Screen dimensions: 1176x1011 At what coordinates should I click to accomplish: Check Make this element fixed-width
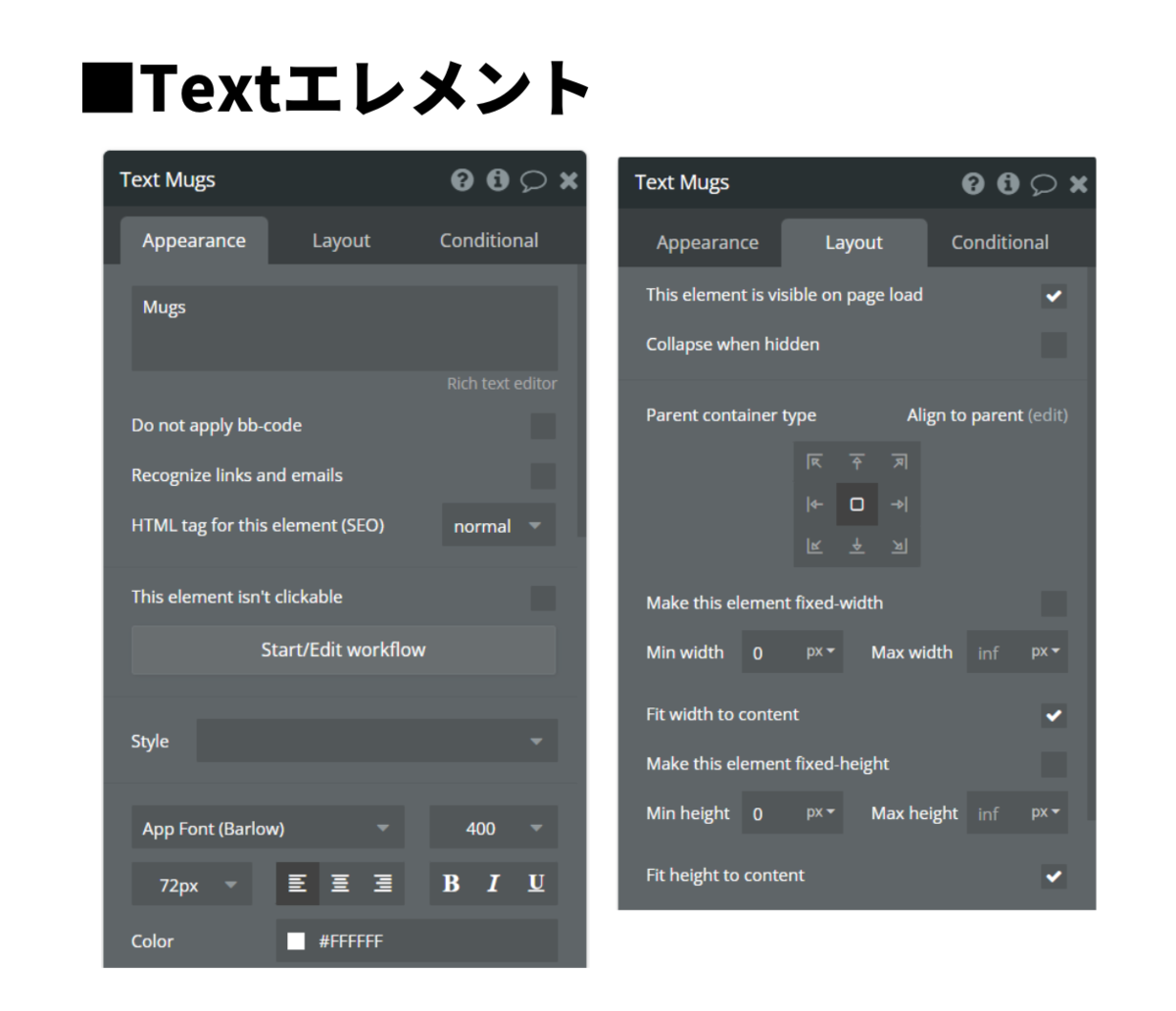click(x=1053, y=603)
